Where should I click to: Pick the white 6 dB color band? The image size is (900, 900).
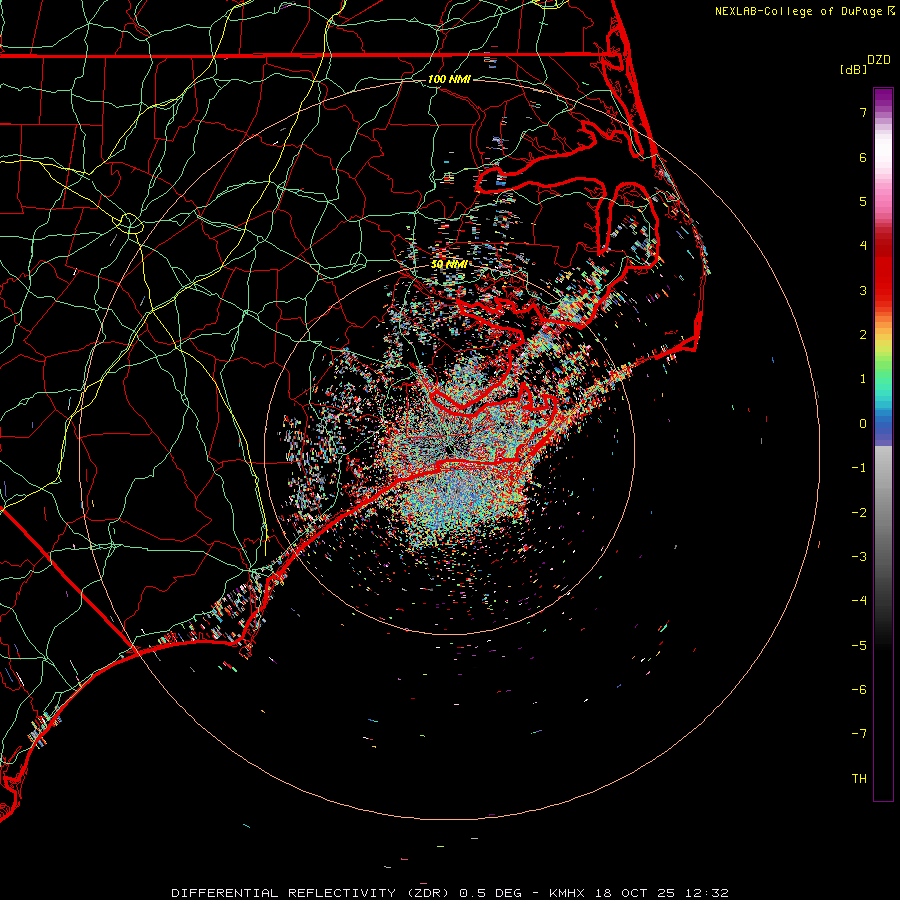(x=883, y=157)
